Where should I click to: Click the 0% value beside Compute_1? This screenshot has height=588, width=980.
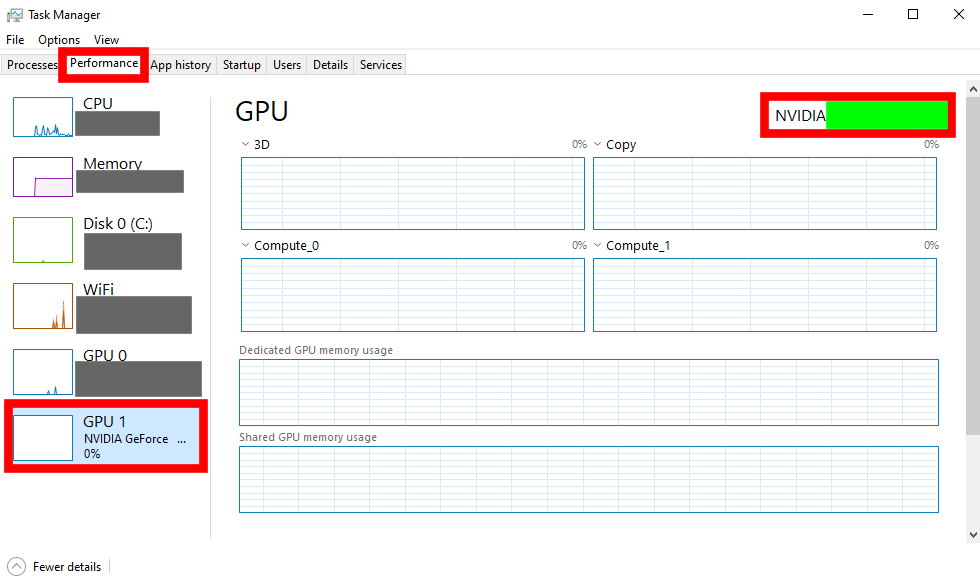coord(931,245)
